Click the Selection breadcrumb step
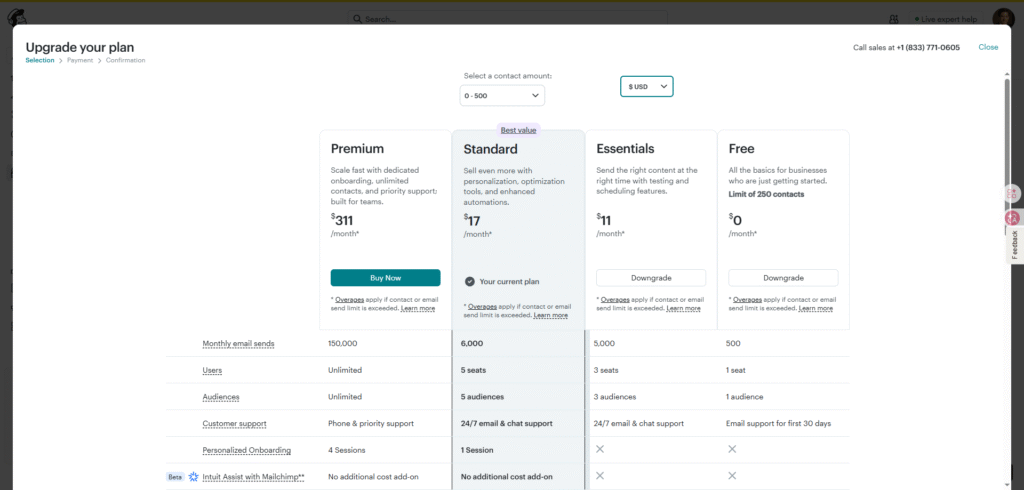Viewport: 1024px width, 490px height. (x=40, y=60)
